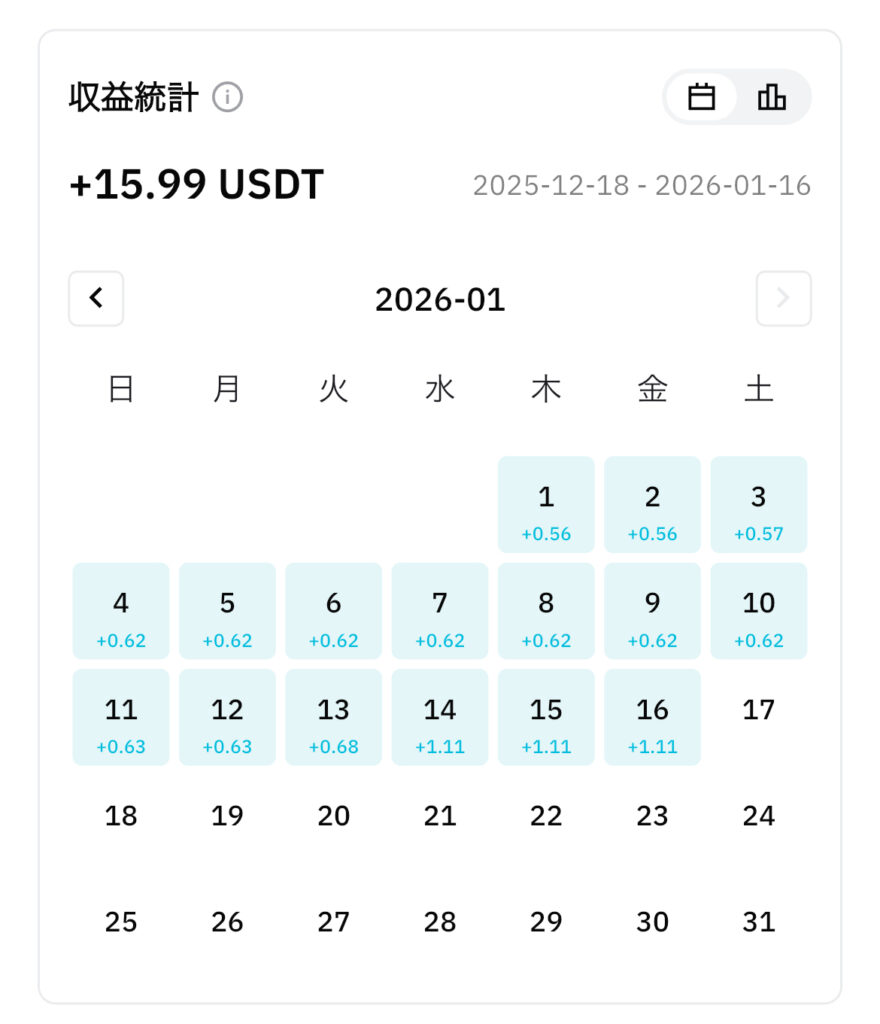Switch to calendar view icon
The image size is (880, 1024).
click(702, 97)
